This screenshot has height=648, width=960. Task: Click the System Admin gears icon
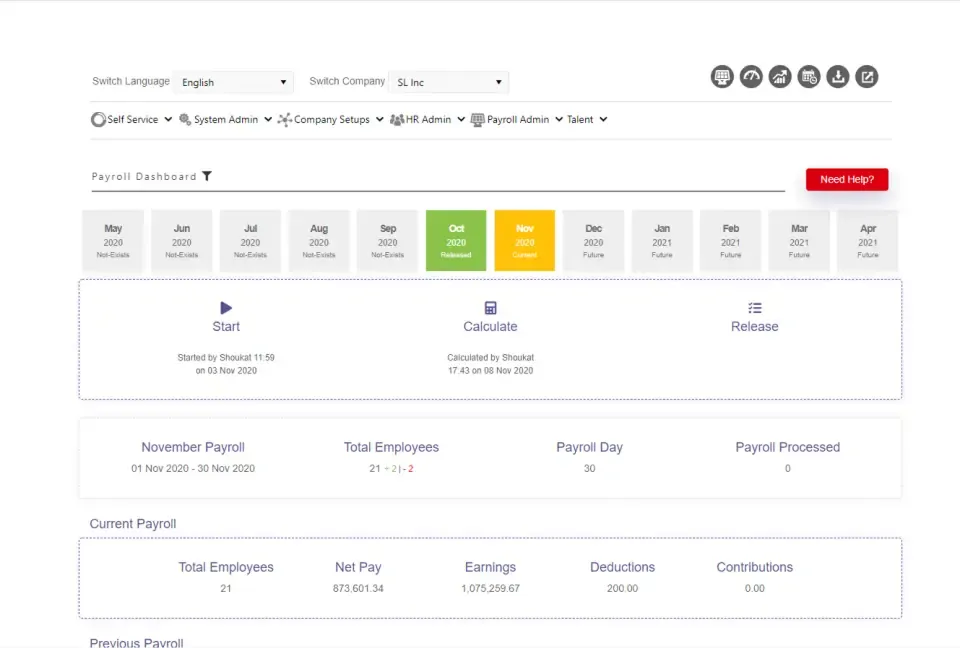185,119
